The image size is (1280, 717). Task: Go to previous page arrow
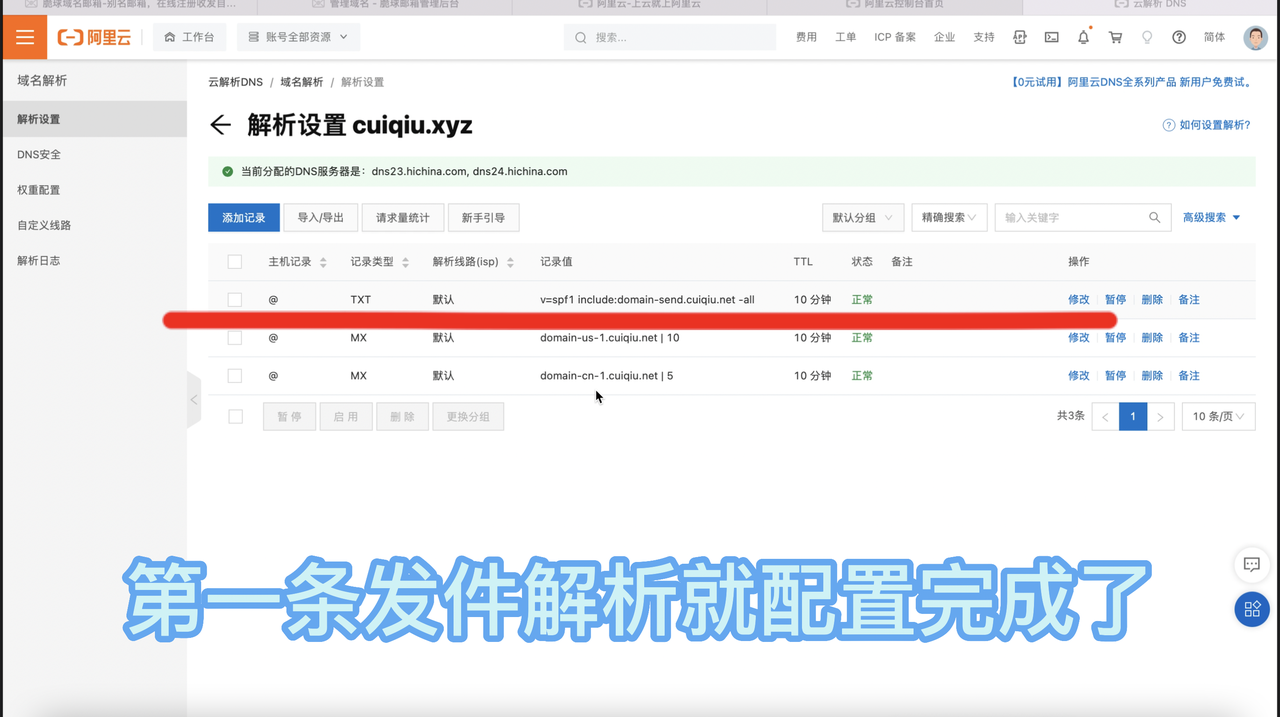click(x=1105, y=416)
